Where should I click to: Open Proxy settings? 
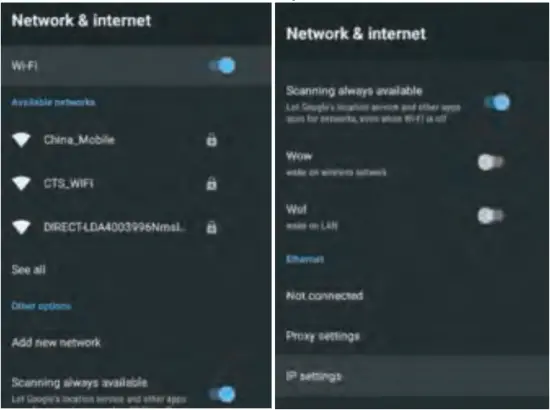pyautogui.click(x=323, y=336)
